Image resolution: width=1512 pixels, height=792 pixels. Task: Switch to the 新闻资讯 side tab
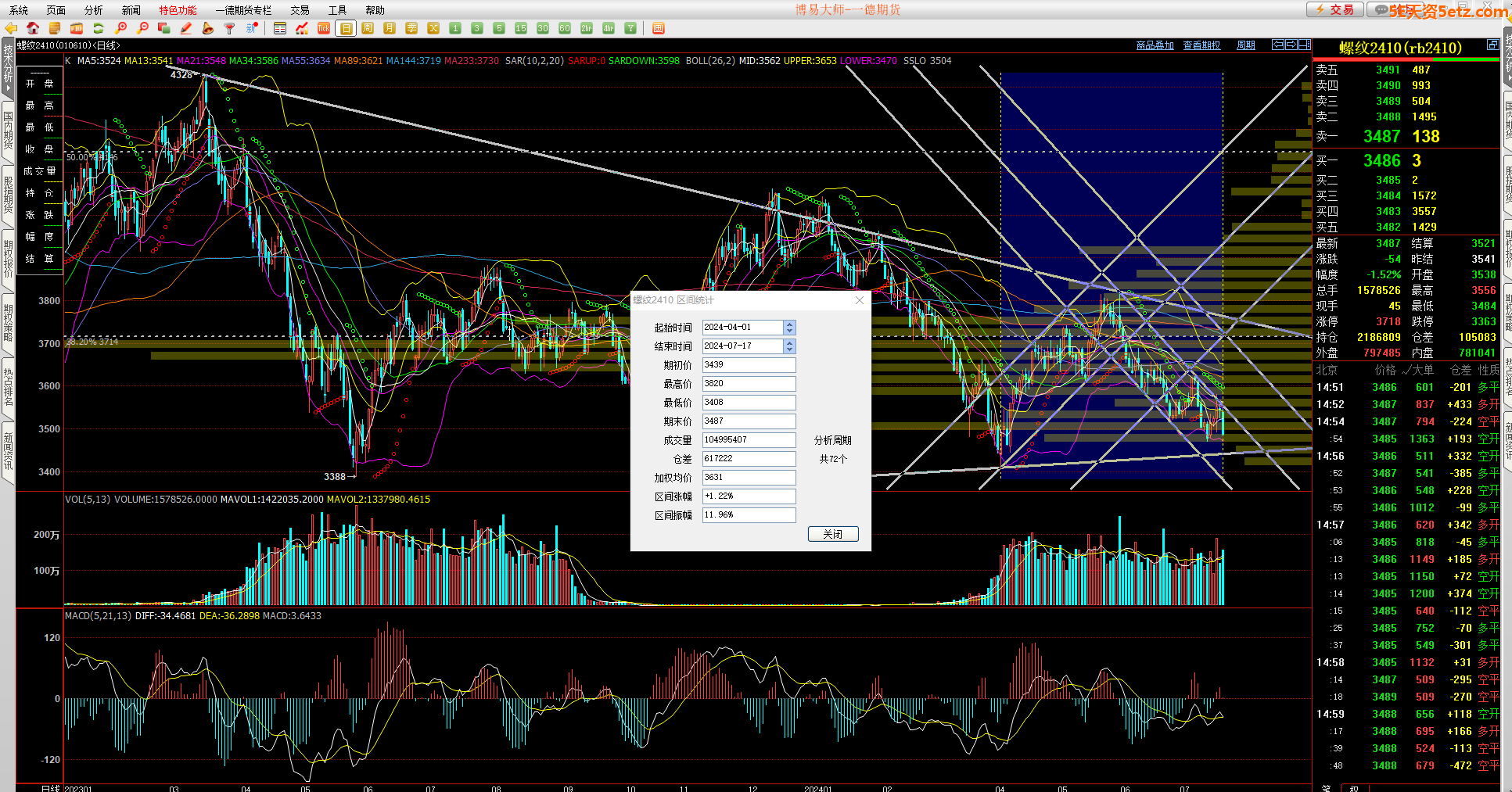pyautogui.click(x=8, y=451)
